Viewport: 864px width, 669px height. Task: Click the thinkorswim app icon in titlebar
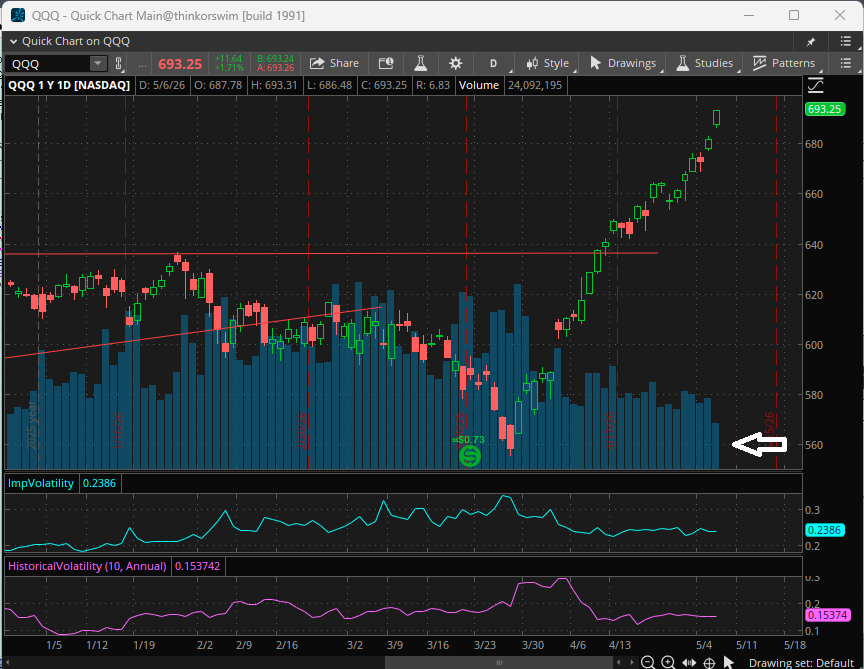(x=18, y=15)
